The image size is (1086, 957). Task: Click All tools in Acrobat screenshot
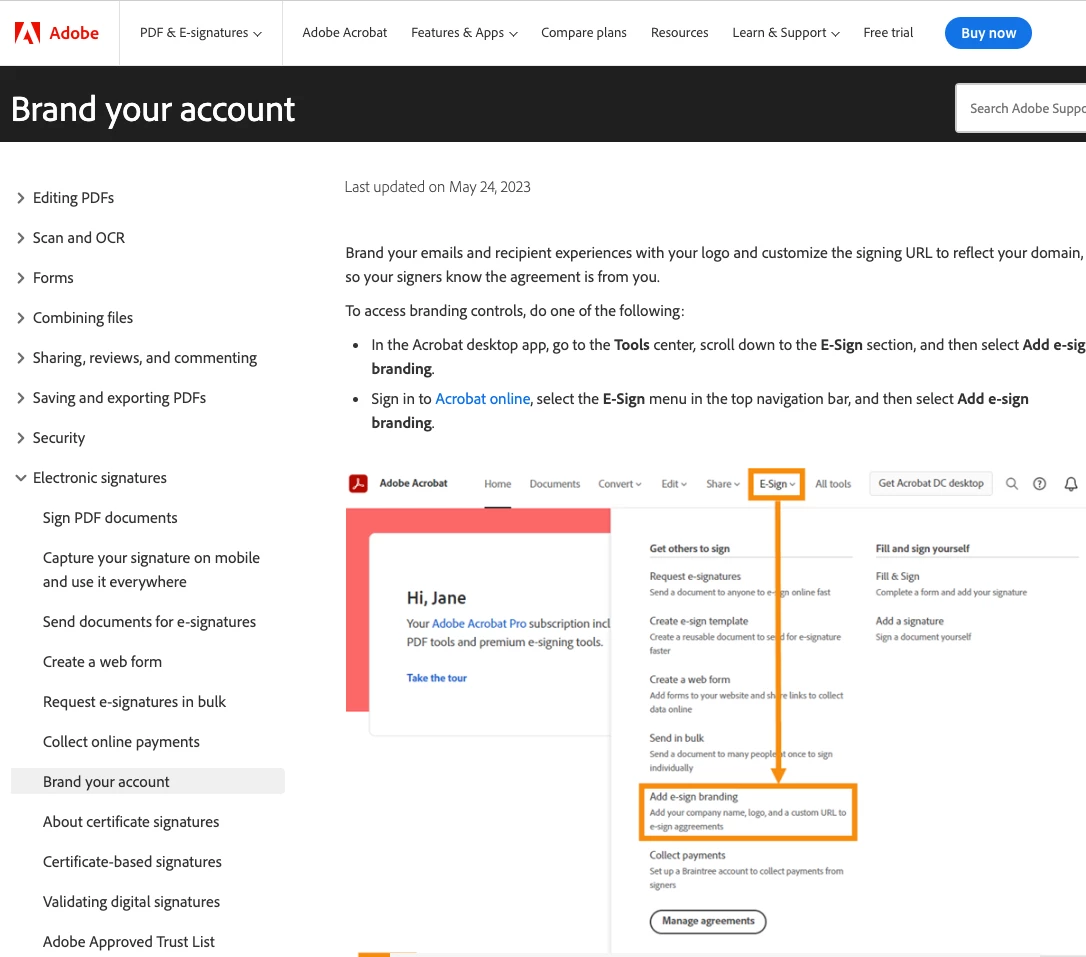(833, 484)
